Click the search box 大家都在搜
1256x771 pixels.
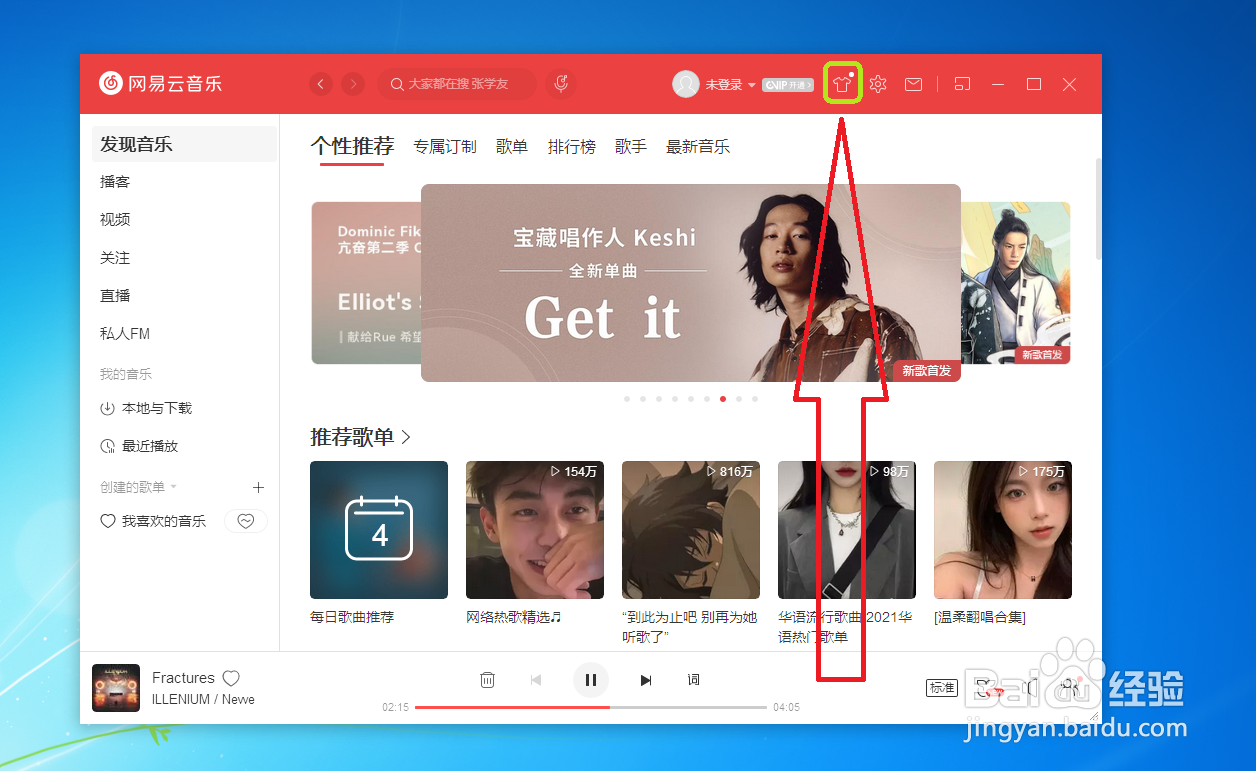[x=457, y=84]
